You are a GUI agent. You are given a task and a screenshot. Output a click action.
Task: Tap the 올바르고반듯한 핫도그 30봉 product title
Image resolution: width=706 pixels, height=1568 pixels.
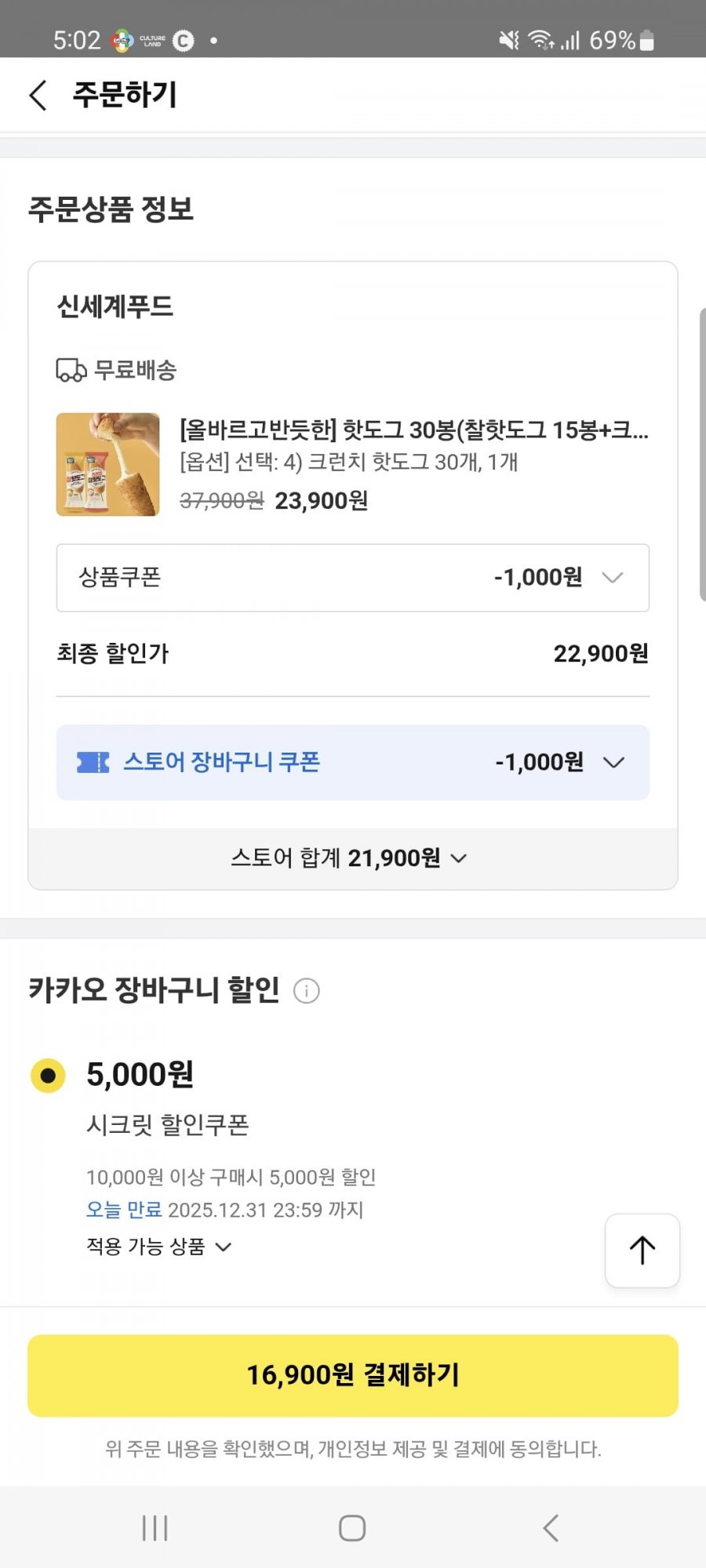(x=413, y=430)
